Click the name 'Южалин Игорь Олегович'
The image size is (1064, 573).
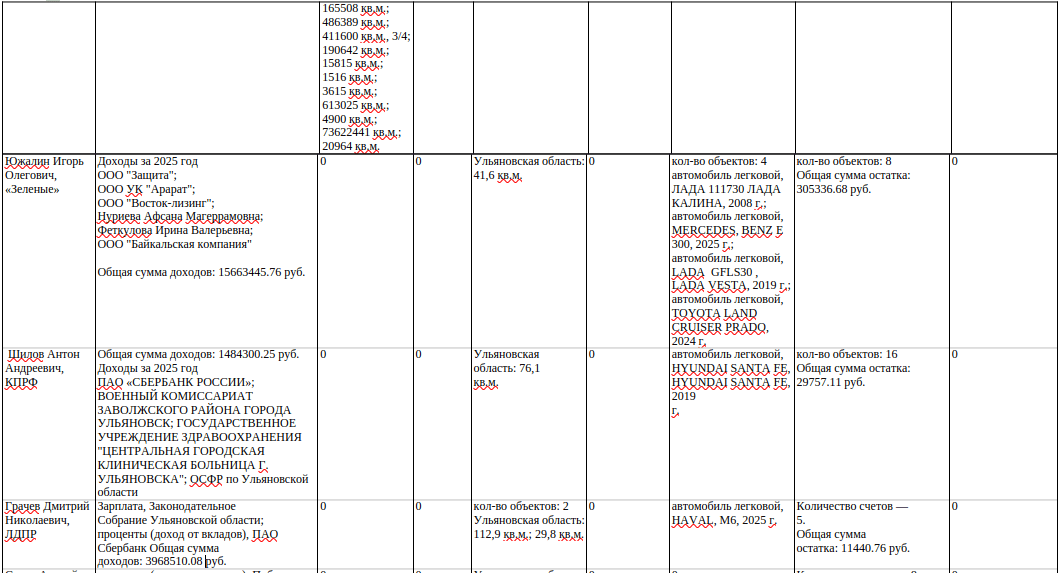[x=45, y=168]
